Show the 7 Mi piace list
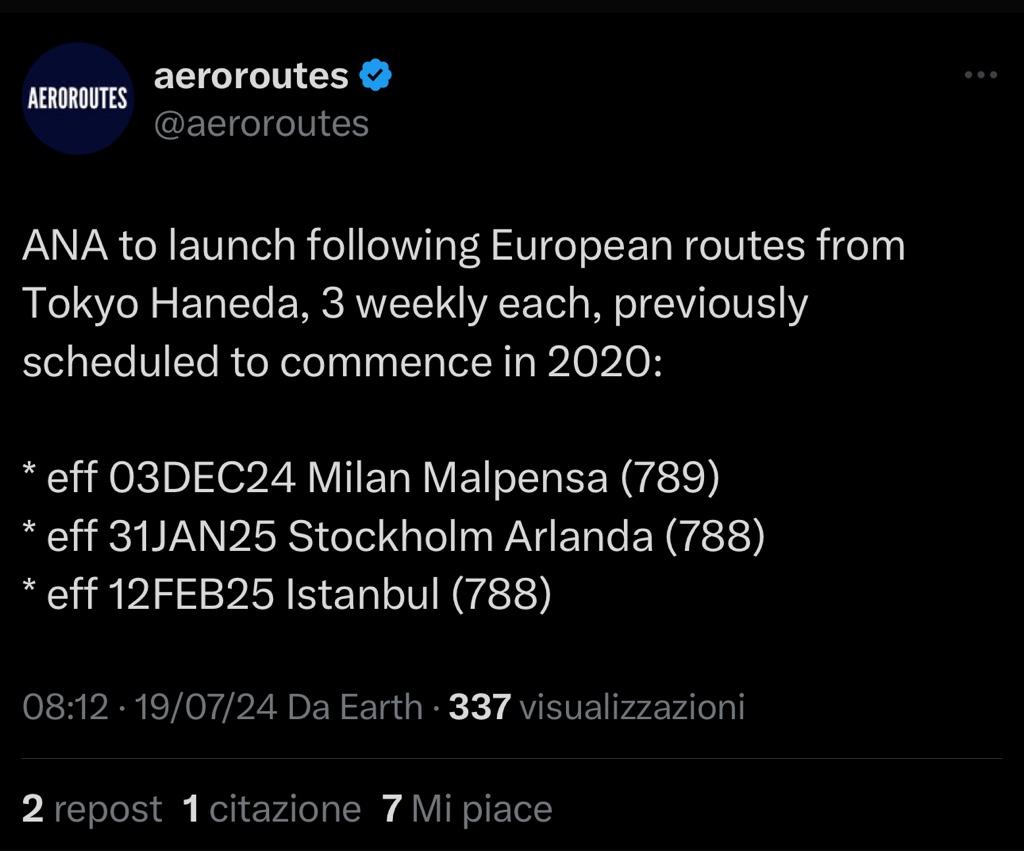 [467, 809]
